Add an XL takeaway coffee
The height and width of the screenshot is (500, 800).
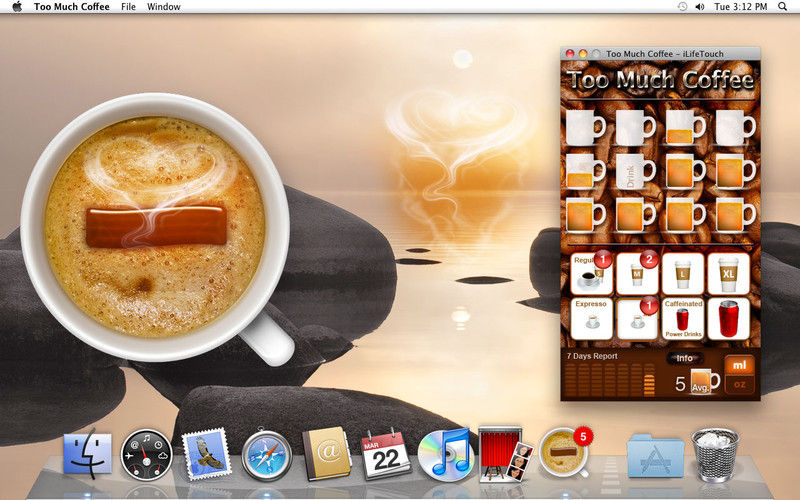[729, 274]
